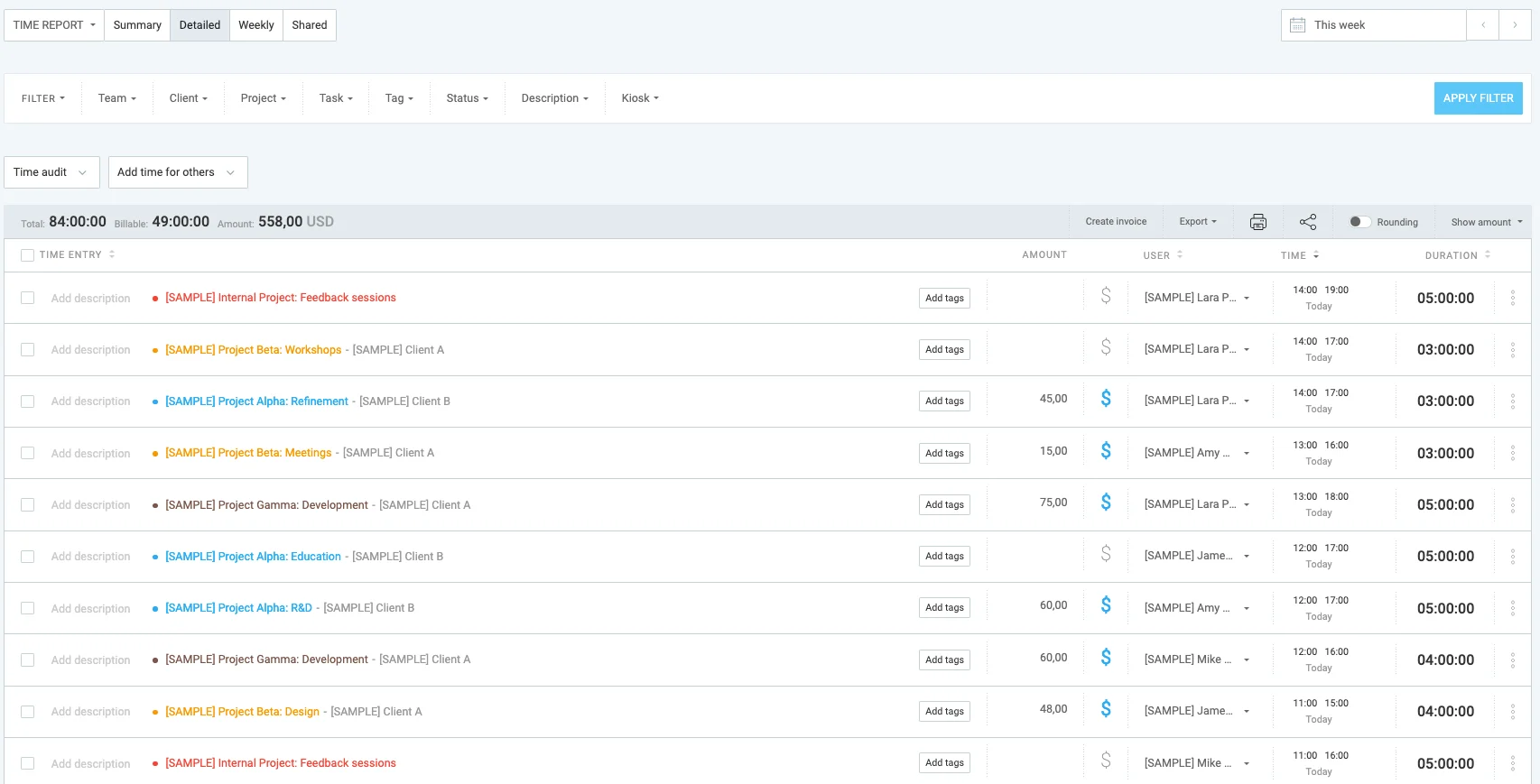Toggle billable dollar icon for Project Alpha: Education
Viewport: 1540px width, 784px height.
click(1106, 554)
